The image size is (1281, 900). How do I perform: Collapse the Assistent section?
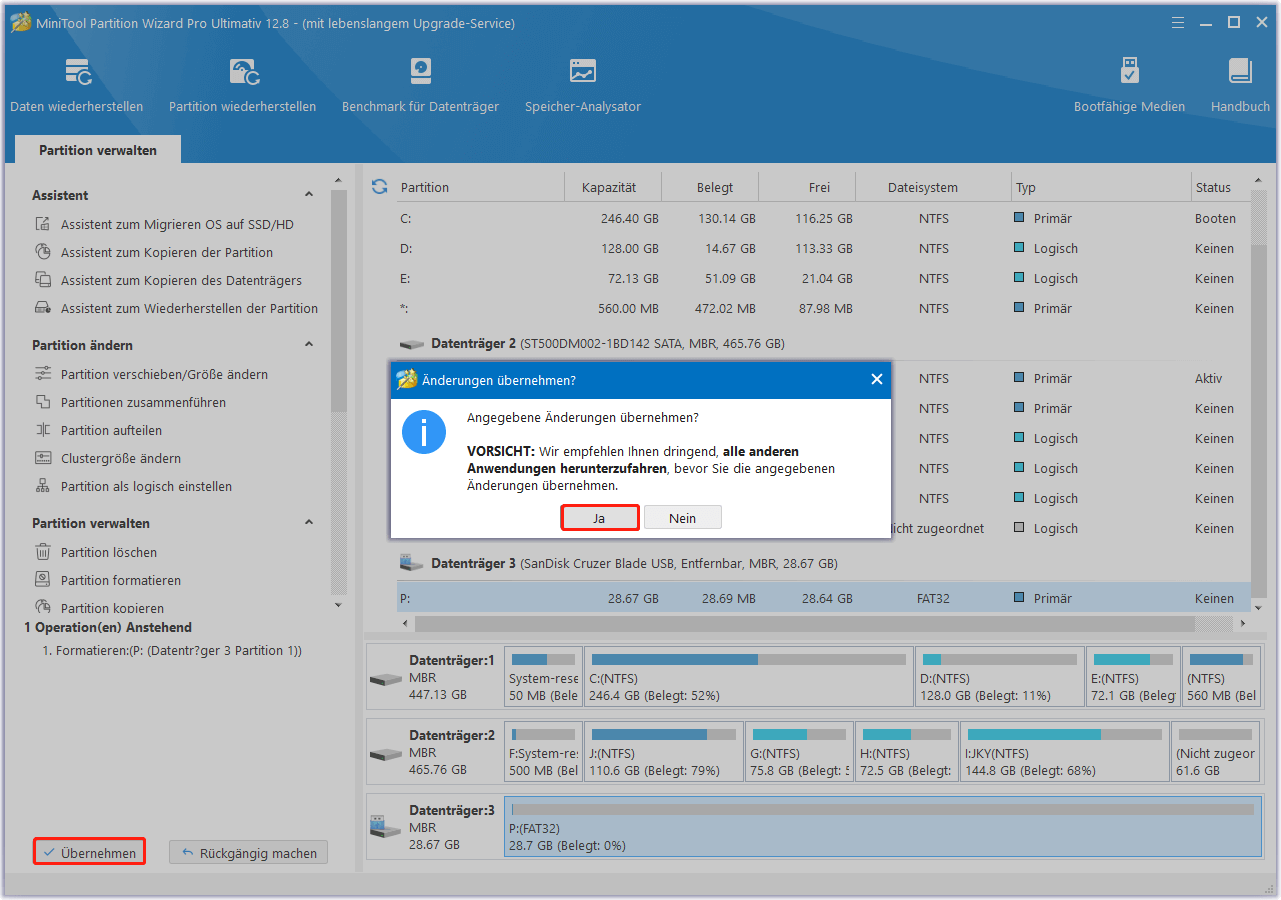pyautogui.click(x=309, y=195)
